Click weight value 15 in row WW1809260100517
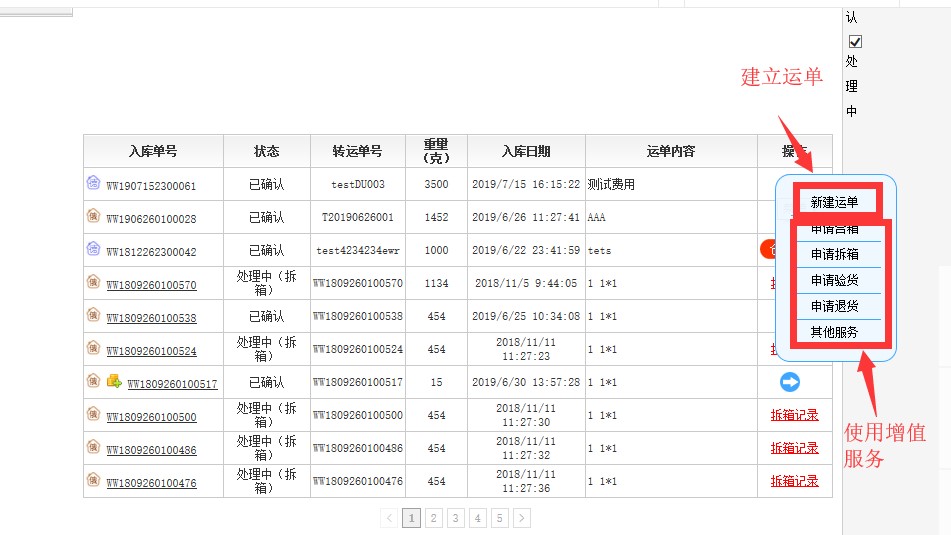951x535 pixels. point(436,382)
